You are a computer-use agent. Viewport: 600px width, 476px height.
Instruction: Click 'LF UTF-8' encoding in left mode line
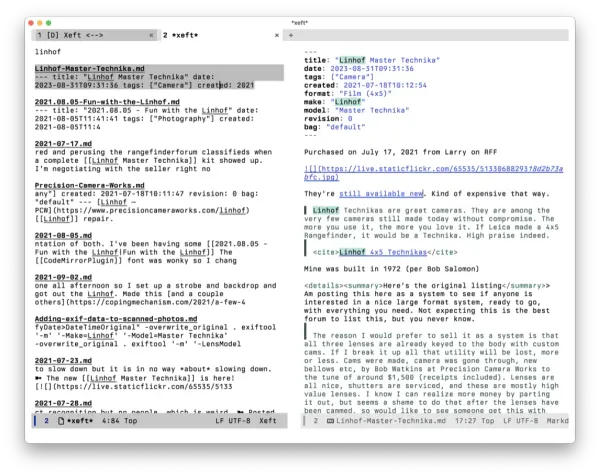[233, 421]
